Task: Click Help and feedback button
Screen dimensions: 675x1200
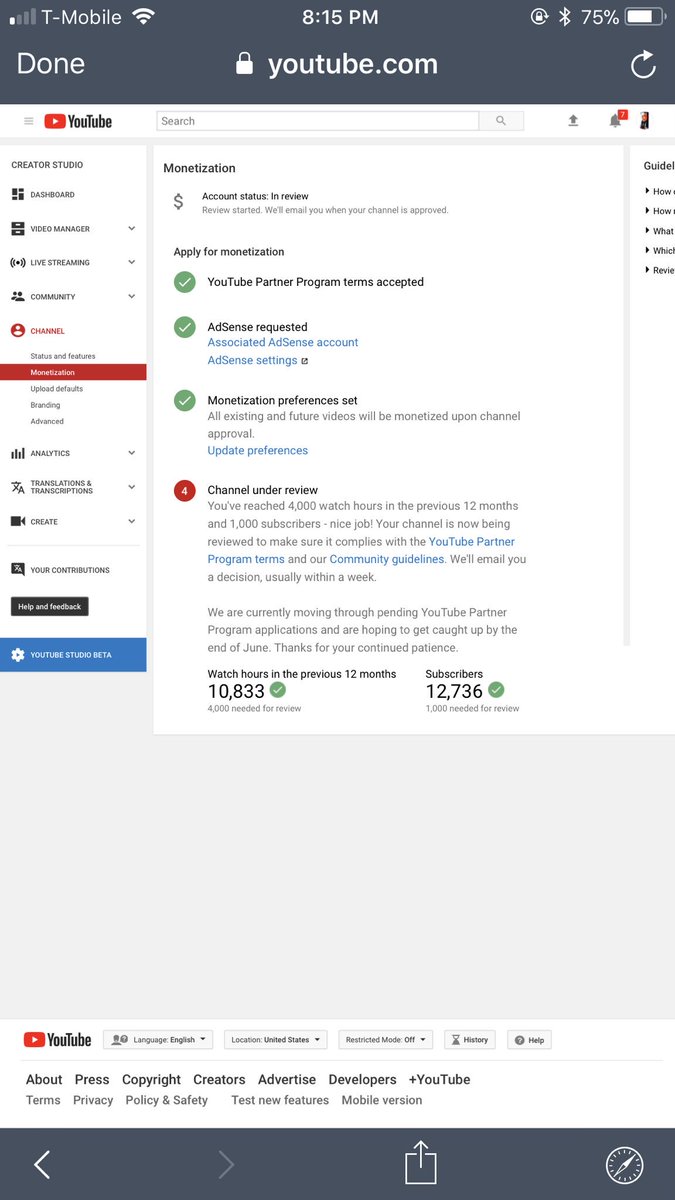Action: [x=50, y=607]
